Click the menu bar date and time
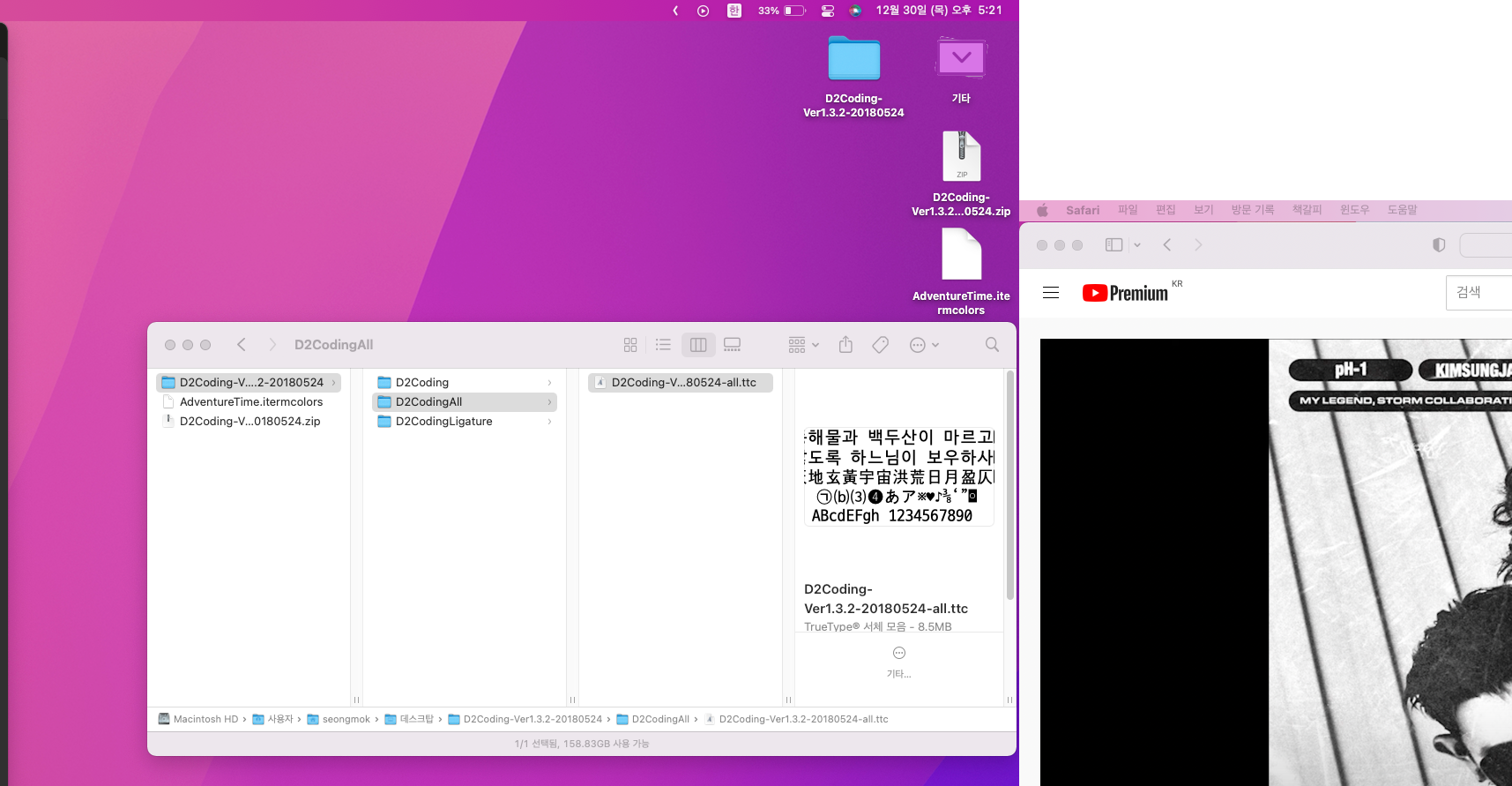 coord(939,11)
